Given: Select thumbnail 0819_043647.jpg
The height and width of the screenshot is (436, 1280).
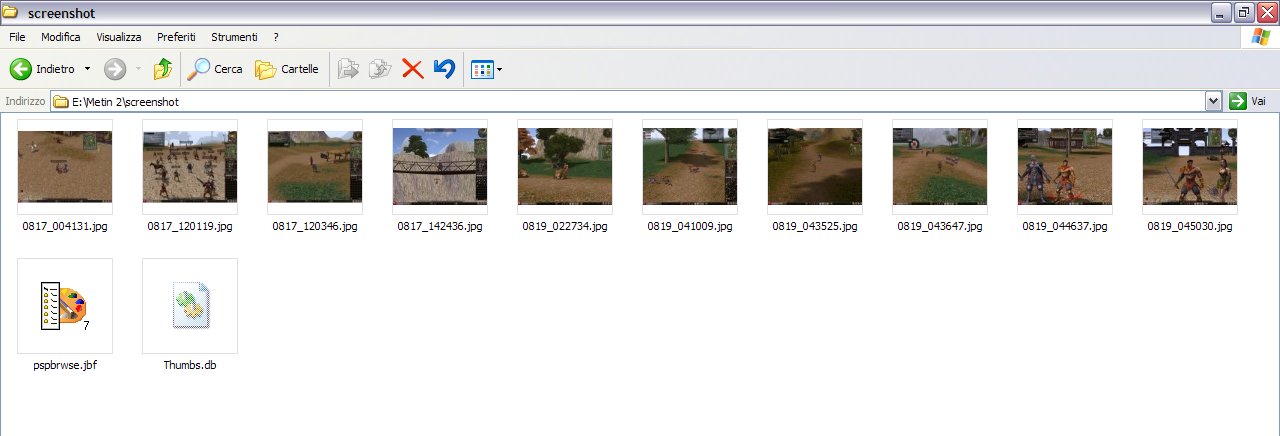Looking at the screenshot, I should 940,167.
